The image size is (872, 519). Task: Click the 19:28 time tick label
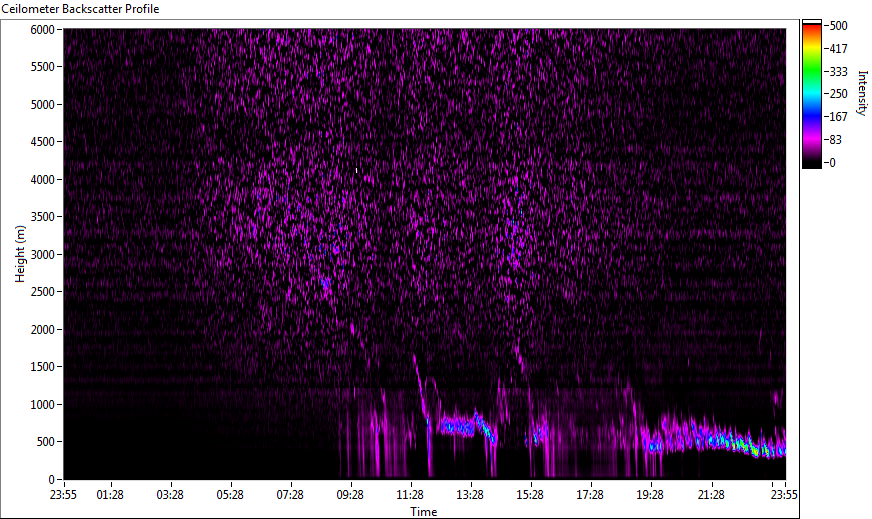coord(650,495)
